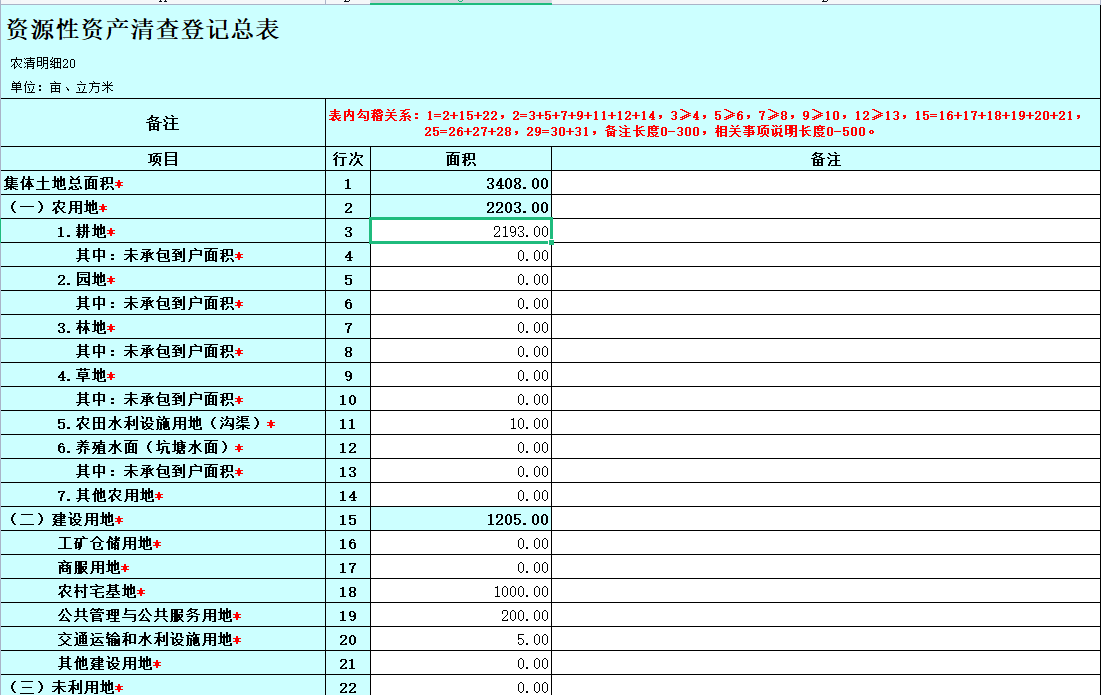Select the highlighted 2193.00 cell for 耕地
This screenshot has height=695, width=1102.
tap(461, 231)
